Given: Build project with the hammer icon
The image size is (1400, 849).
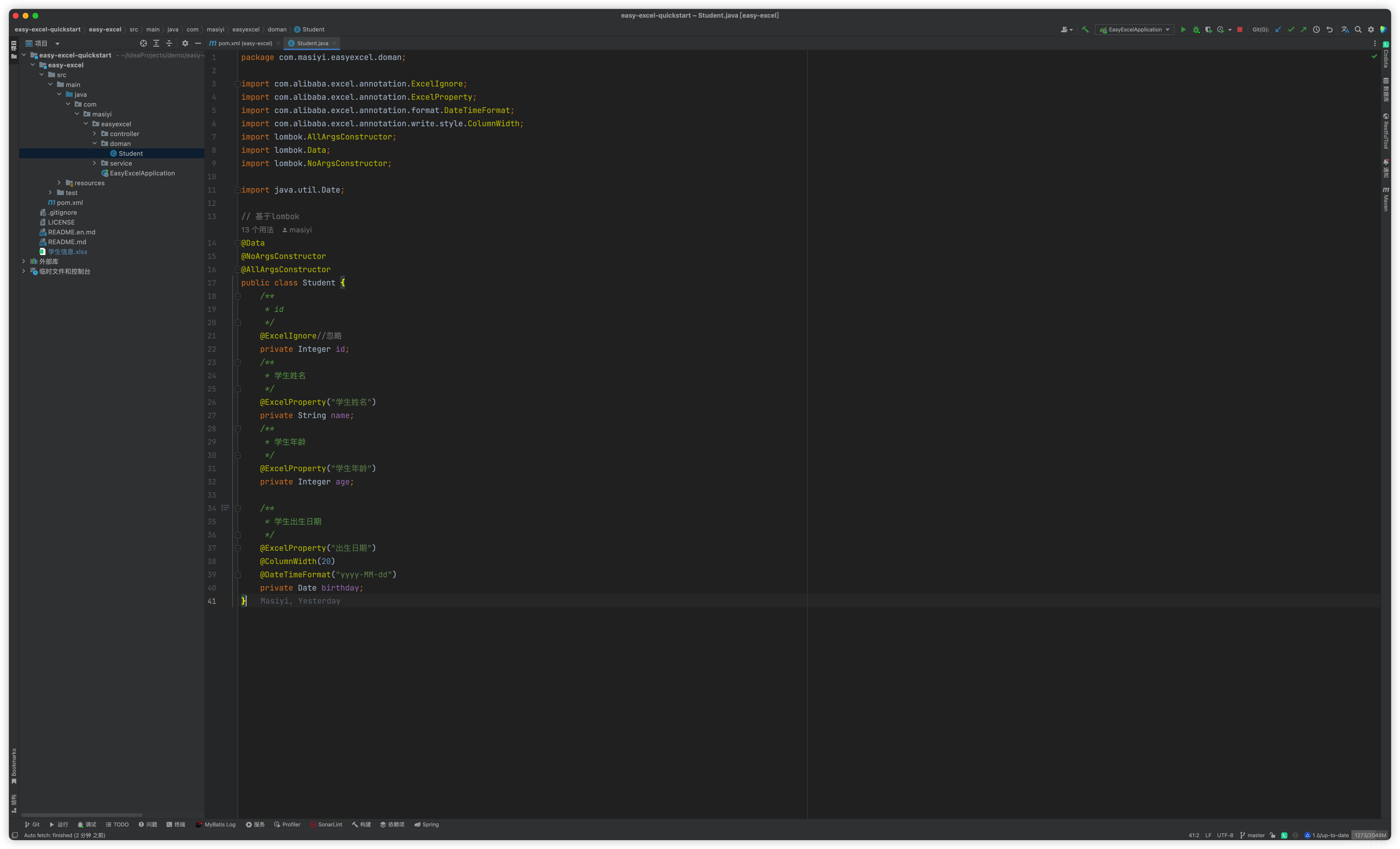Looking at the screenshot, I should [x=1085, y=29].
